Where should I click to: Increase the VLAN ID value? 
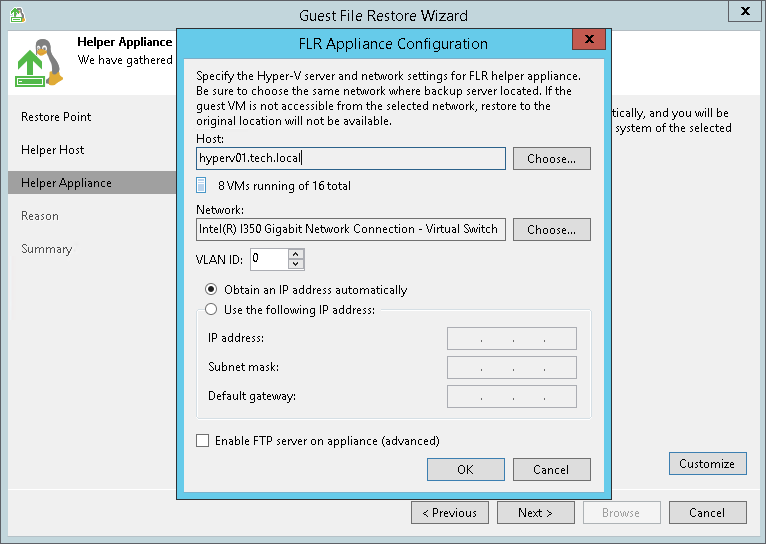click(296, 254)
